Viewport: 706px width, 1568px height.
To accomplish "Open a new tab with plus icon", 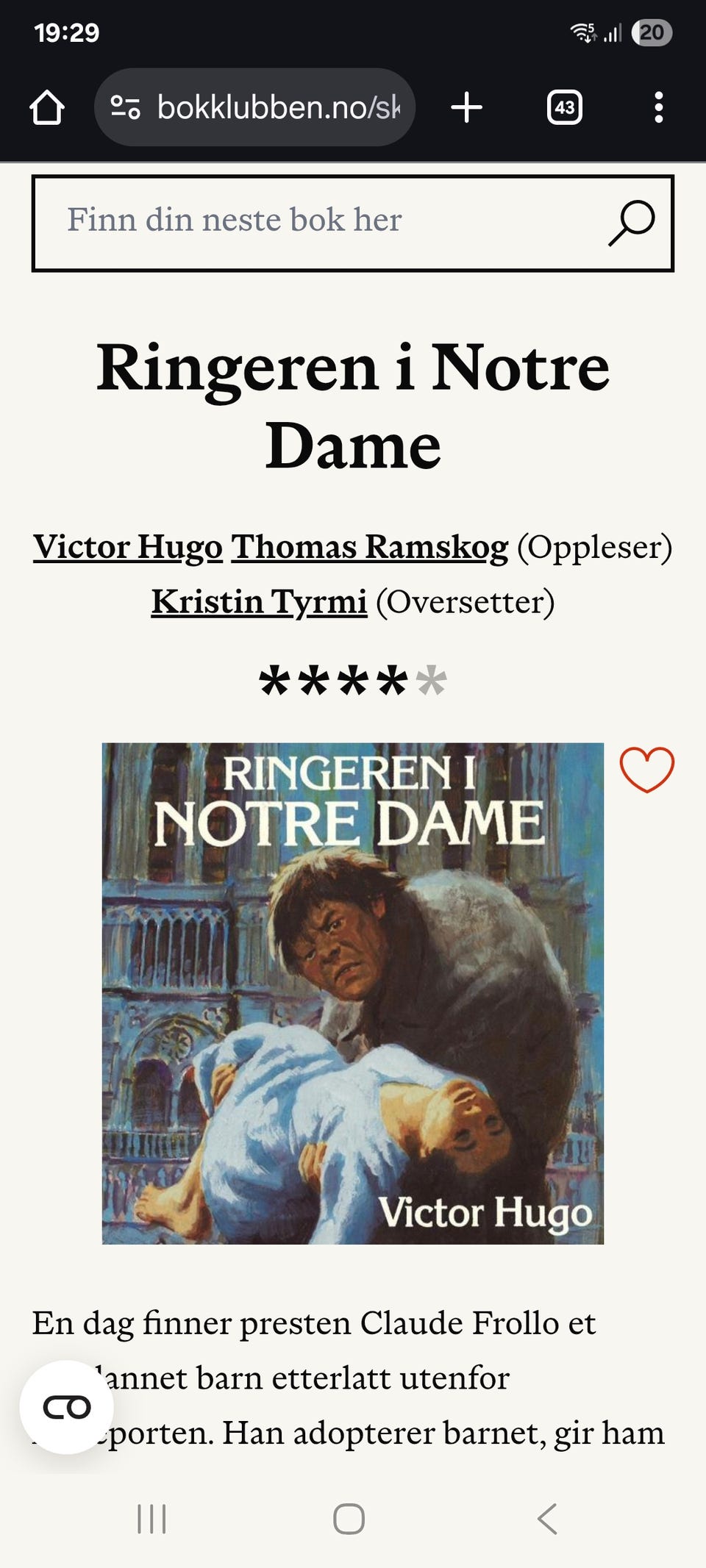I will click(x=466, y=107).
